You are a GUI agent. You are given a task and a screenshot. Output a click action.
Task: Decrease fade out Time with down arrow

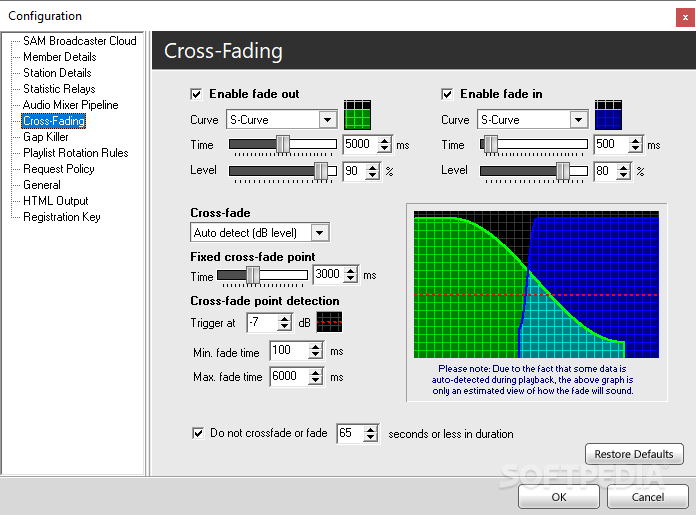pos(385,149)
